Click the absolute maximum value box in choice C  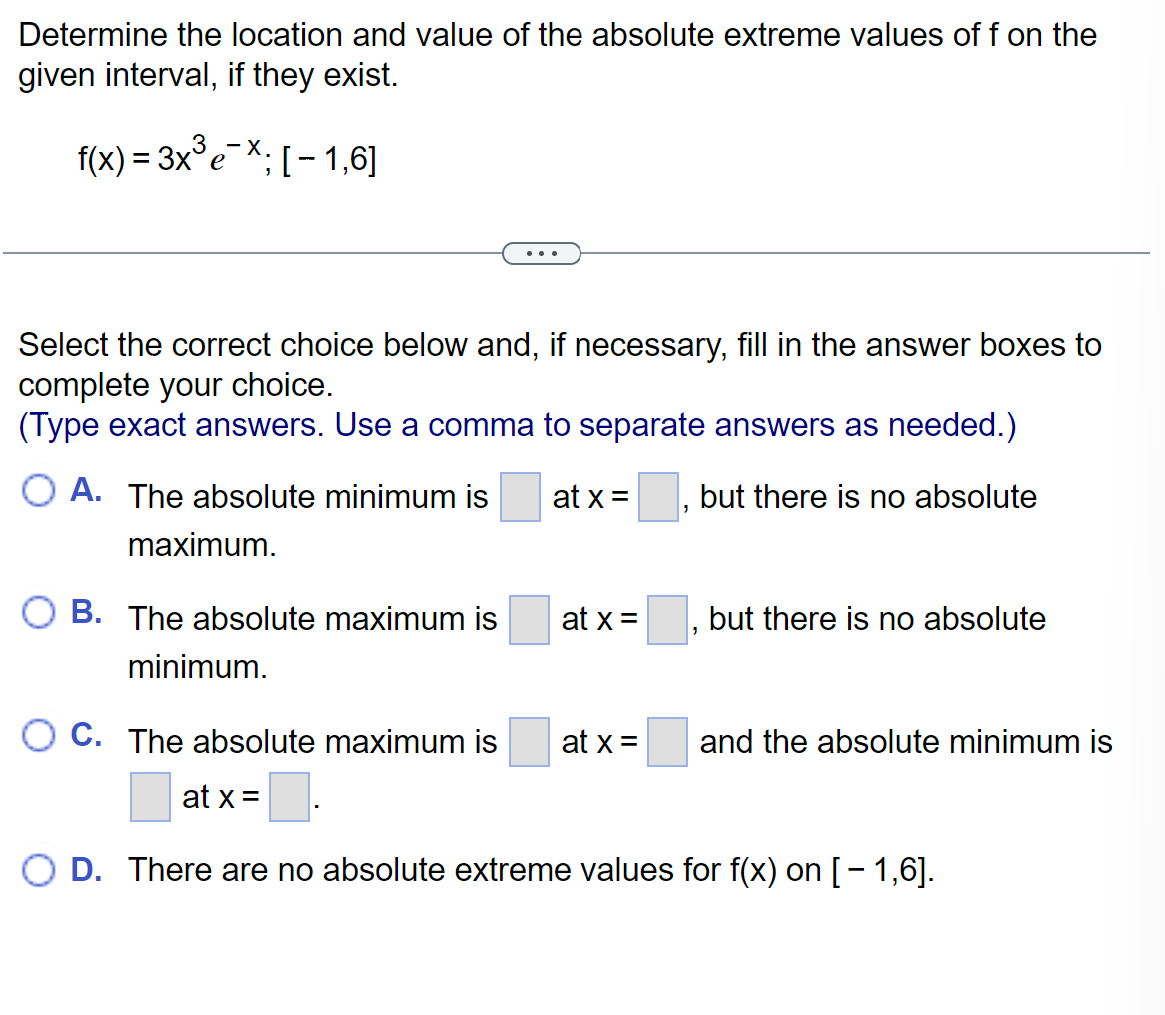(x=529, y=741)
